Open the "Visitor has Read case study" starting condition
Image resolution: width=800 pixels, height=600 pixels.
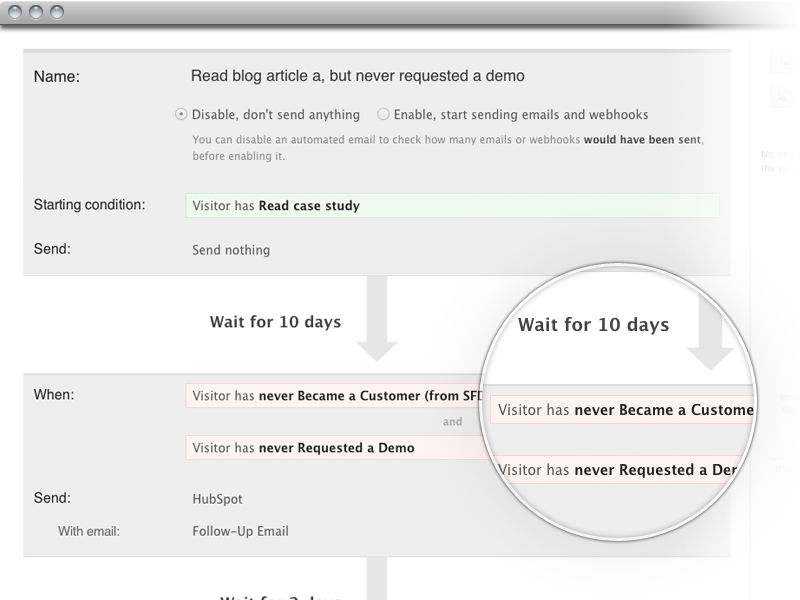[451, 206]
